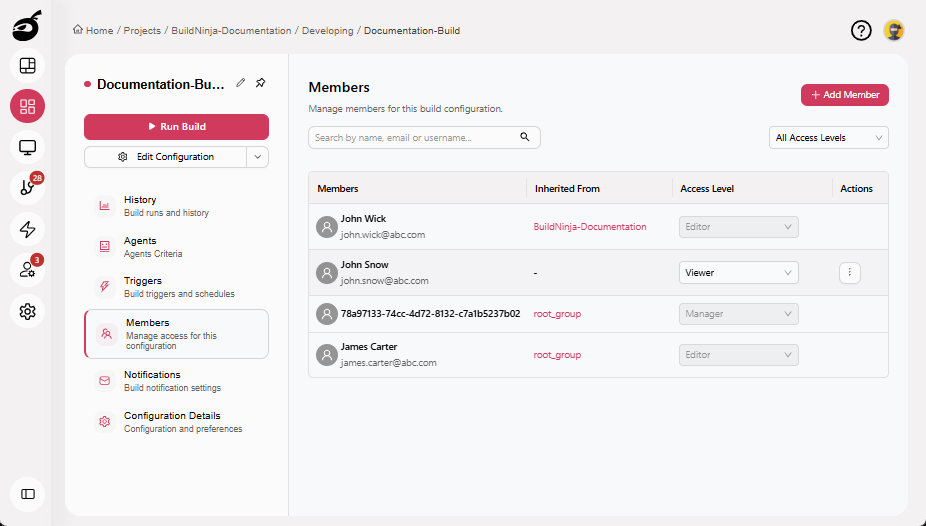The width and height of the screenshot is (926, 526).
Task: Open the Manager access level dropdown
Action: point(738,314)
